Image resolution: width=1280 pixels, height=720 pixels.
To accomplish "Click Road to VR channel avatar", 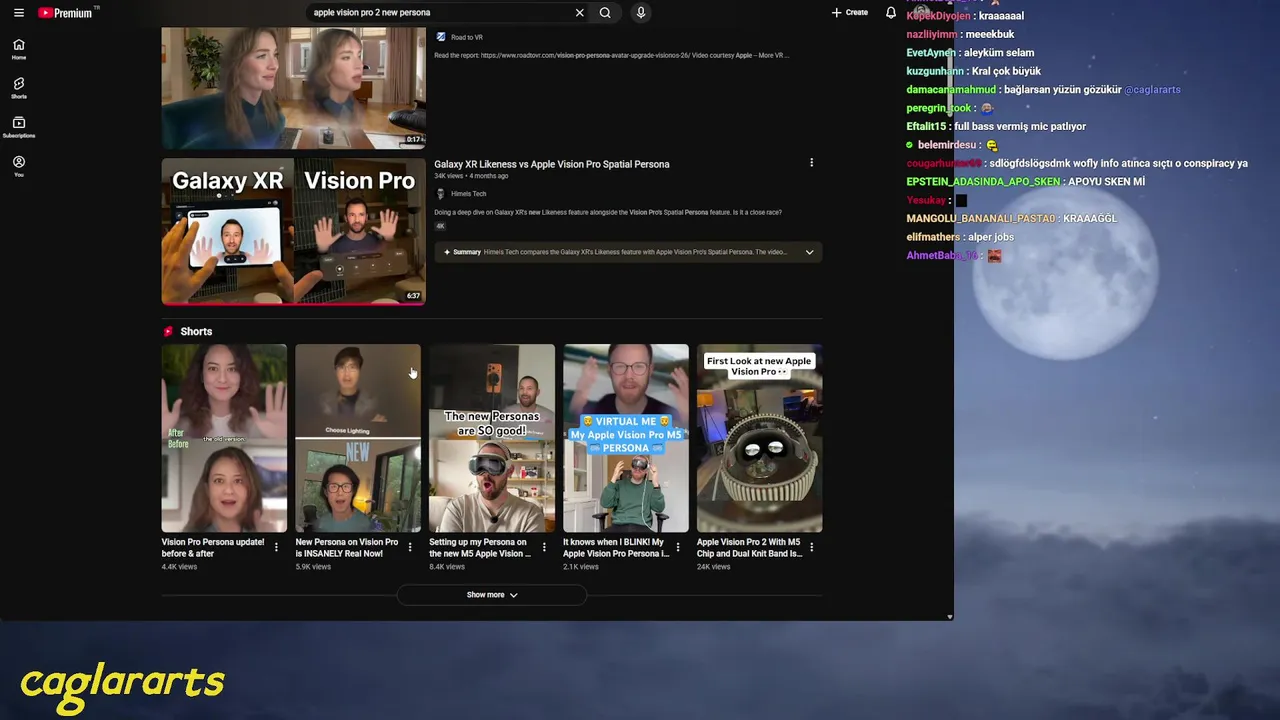I will pos(440,38).
